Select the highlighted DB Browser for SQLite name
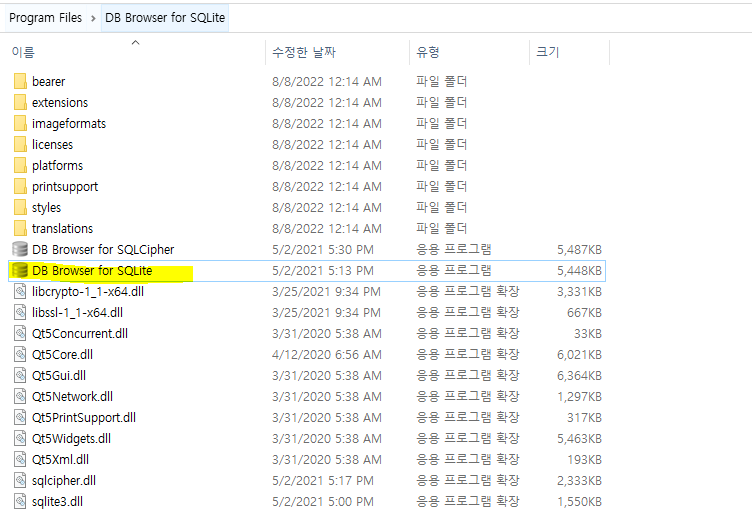This screenshot has height=531, width=752. [92, 271]
